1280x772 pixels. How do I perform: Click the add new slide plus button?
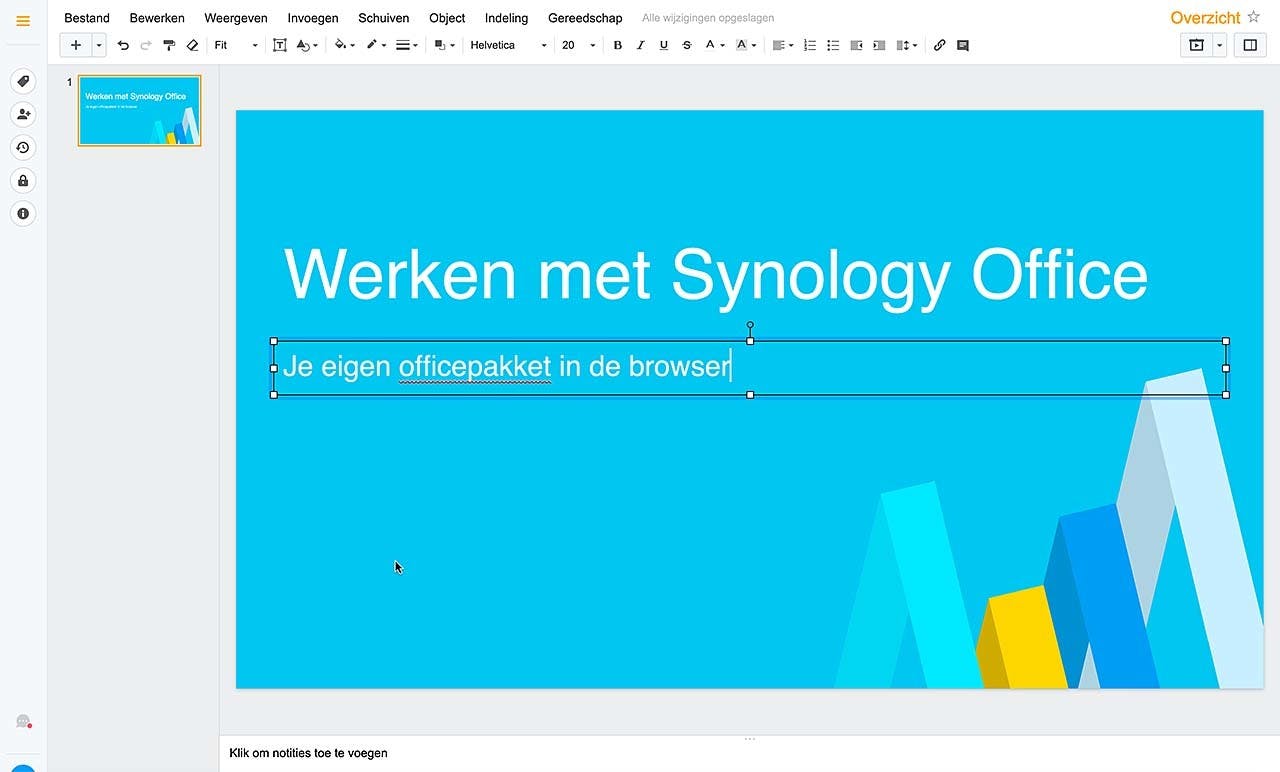(x=76, y=45)
